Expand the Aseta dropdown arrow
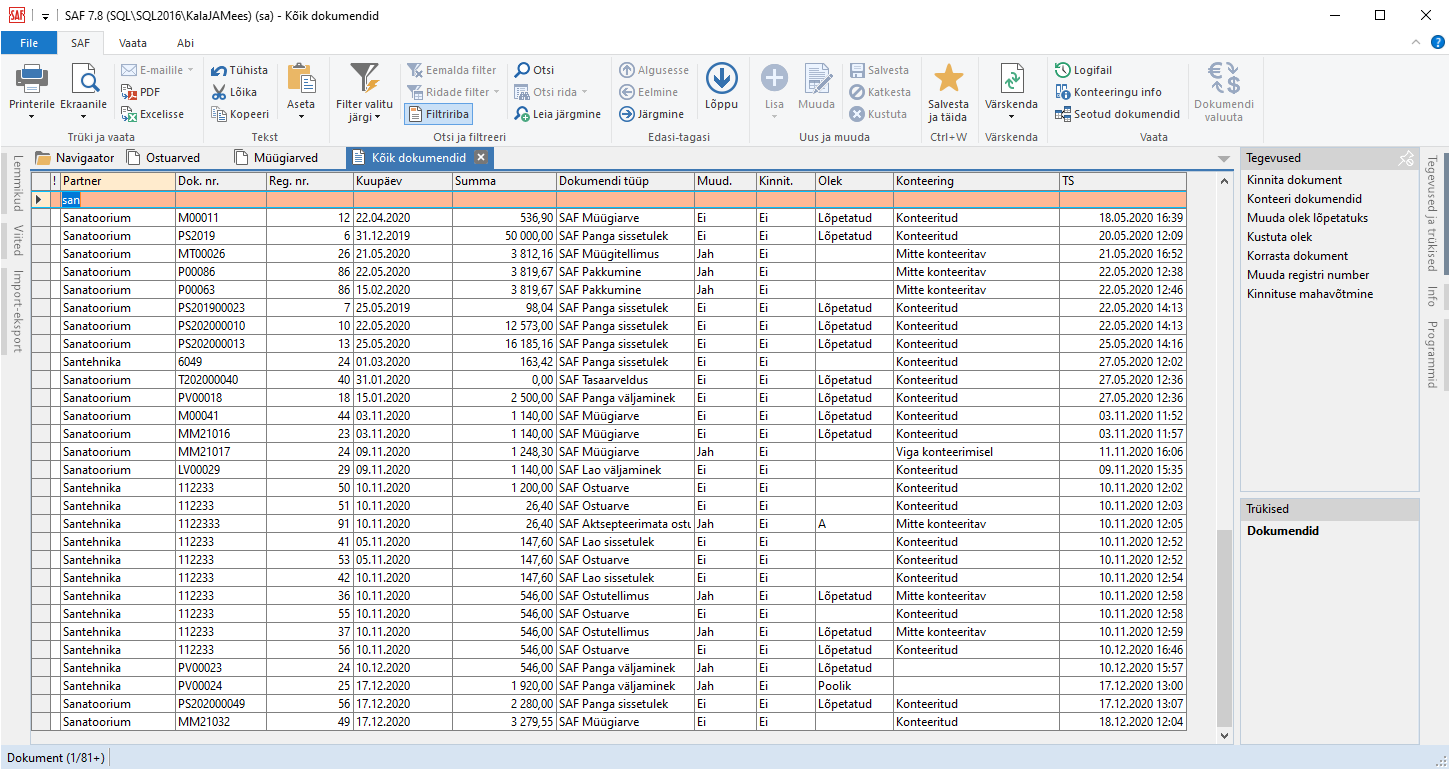Image resolution: width=1450 pixels, height=770 pixels. [301, 117]
